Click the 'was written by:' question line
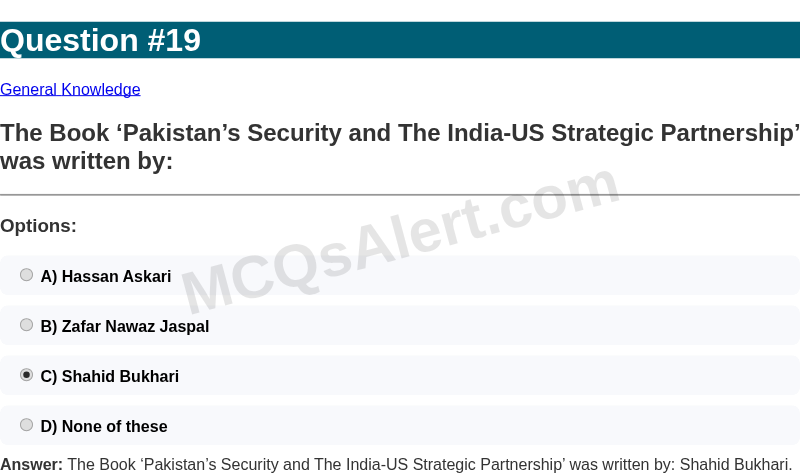Screen dimensions: 800x474 tap(87, 160)
